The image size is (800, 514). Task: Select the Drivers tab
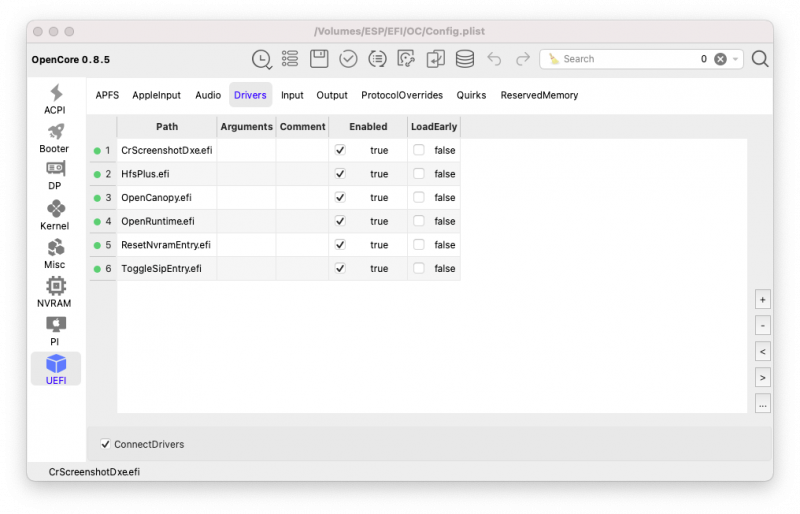[250, 95]
